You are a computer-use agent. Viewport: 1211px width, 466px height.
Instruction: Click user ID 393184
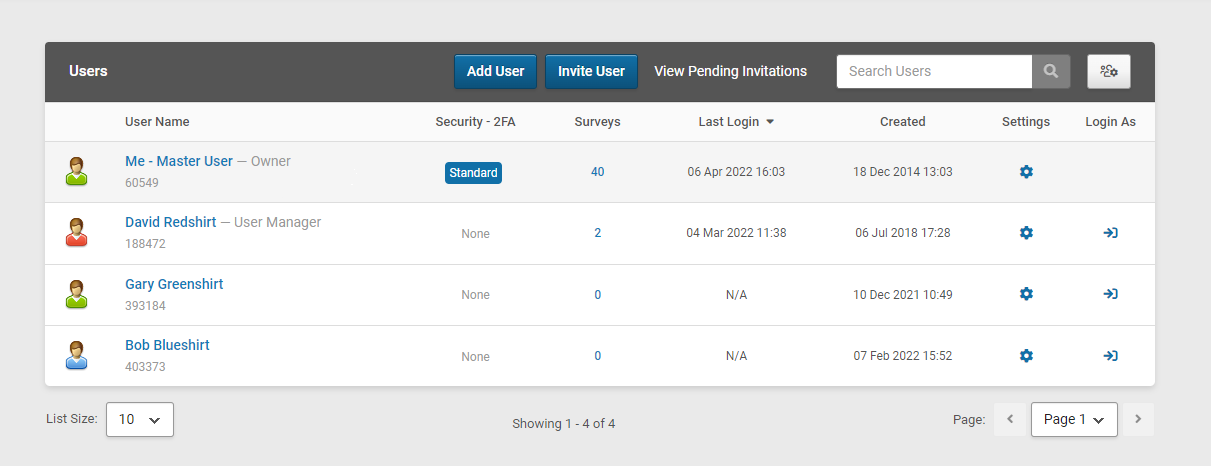click(145, 306)
